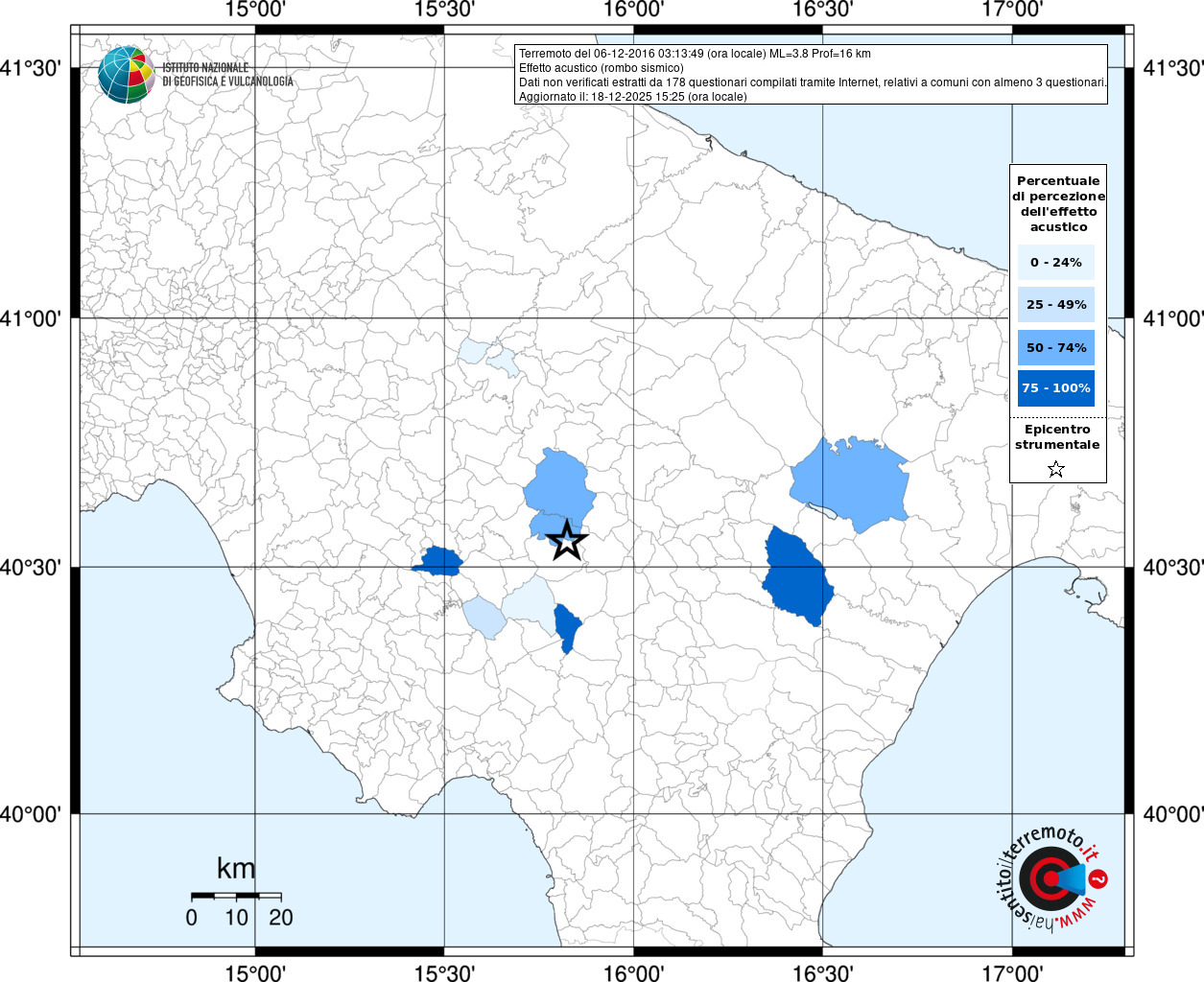The image size is (1204, 982).
Task: Click the km scale bar
Action: [236, 896]
